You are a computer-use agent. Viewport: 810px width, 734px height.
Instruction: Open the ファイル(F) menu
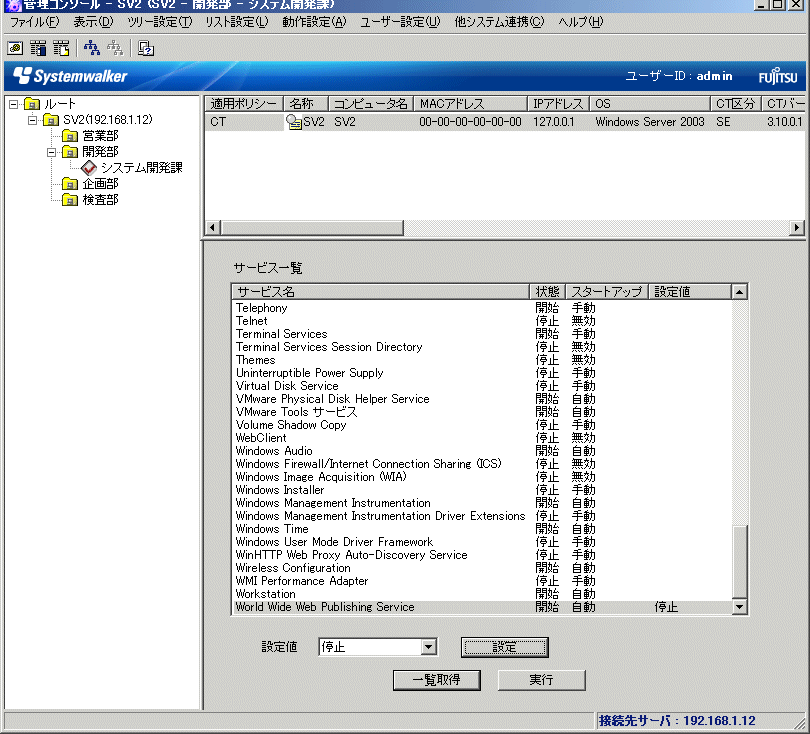[x=34, y=22]
